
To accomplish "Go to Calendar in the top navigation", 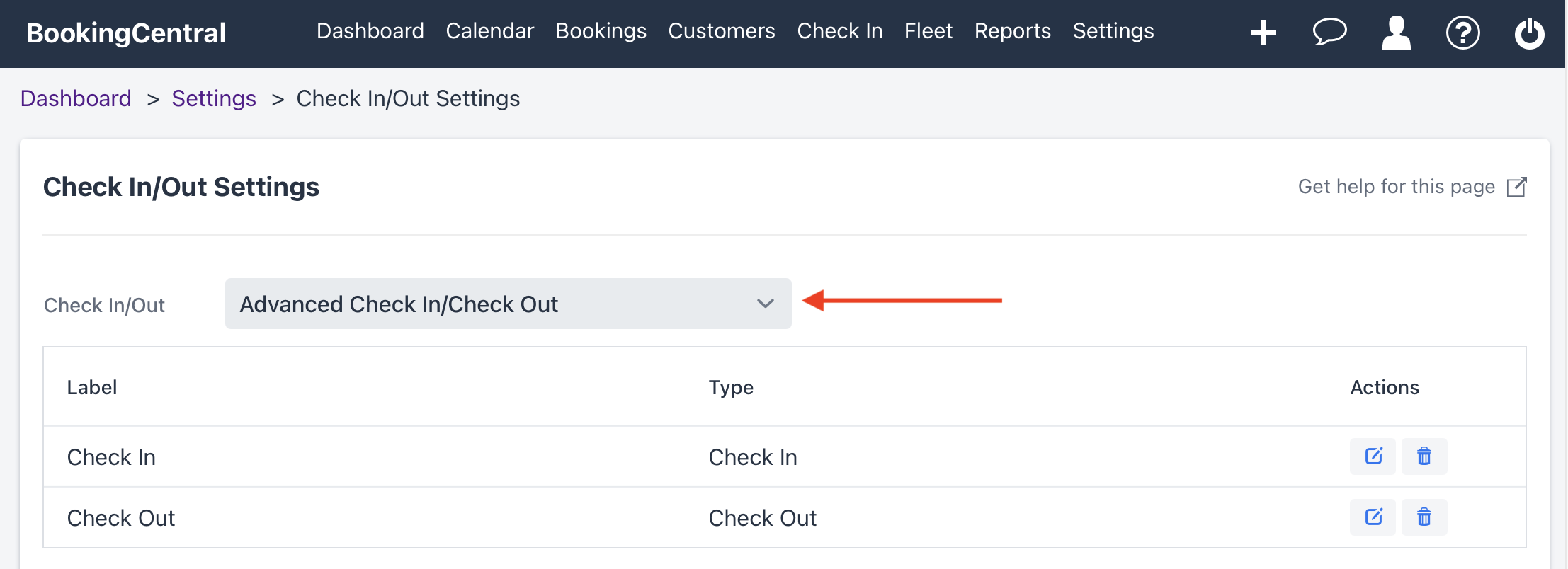I will click(489, 31).
